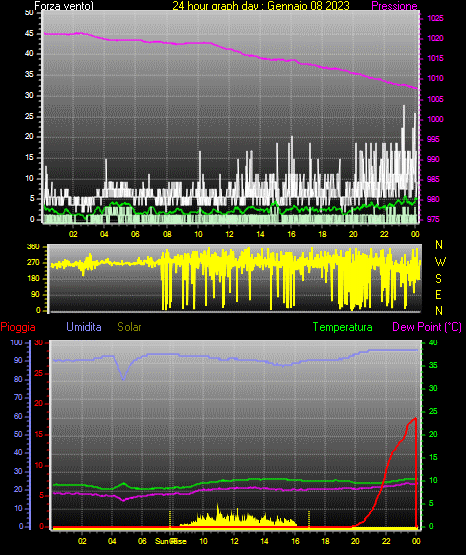Click the 1025 pressure axis value
Image resolution: width=466 pixels, height=555 pixels.
click(x=435, y=18)
